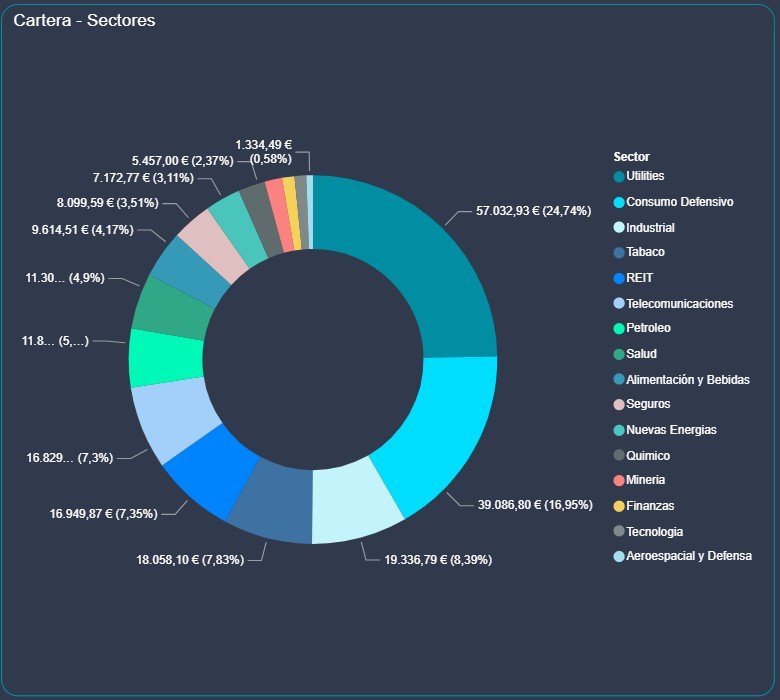Select the Seguros legend label
This screenshot has width=780, height=700.
pos(648,404)
